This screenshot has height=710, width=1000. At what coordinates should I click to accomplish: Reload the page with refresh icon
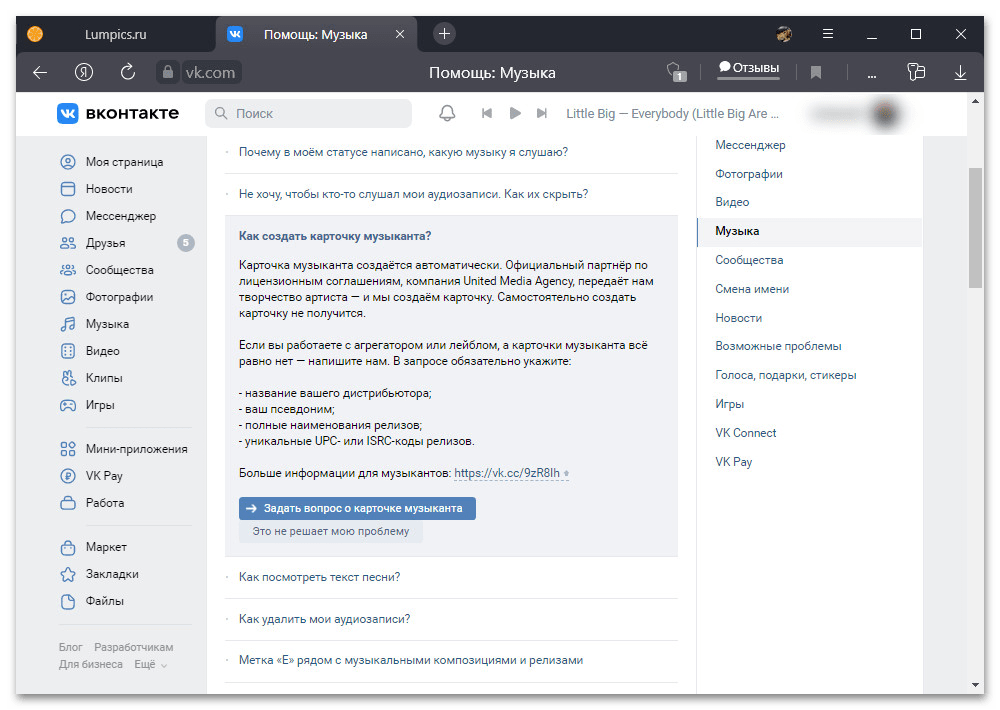click(x=128, y=72)
